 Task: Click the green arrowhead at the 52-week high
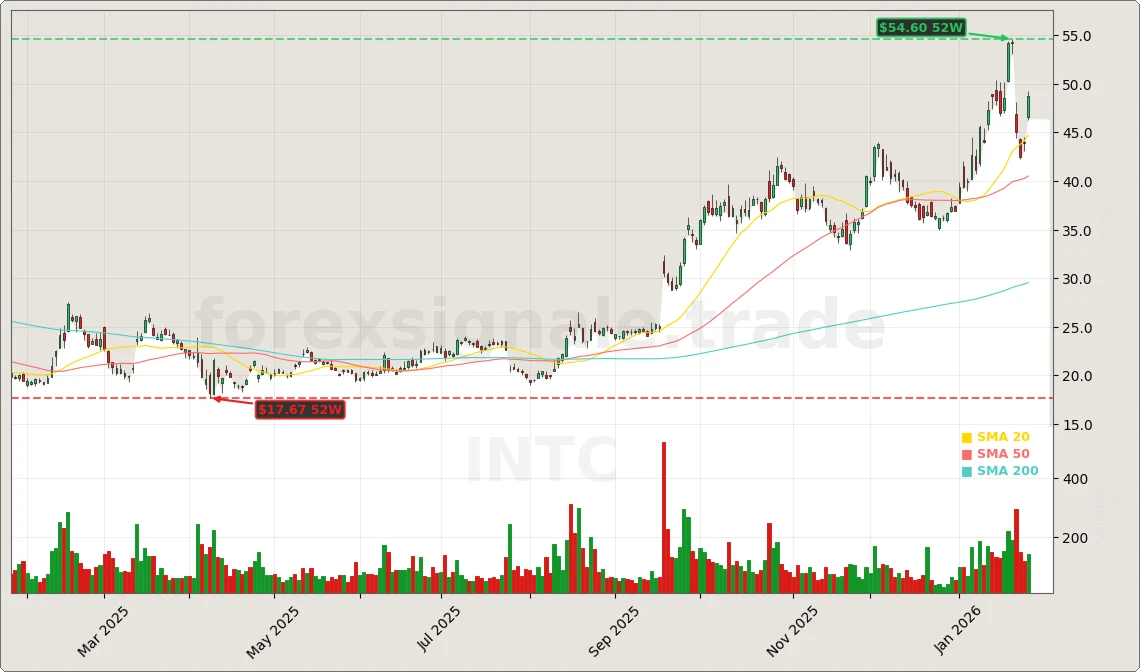click(x=1006, y=39)
